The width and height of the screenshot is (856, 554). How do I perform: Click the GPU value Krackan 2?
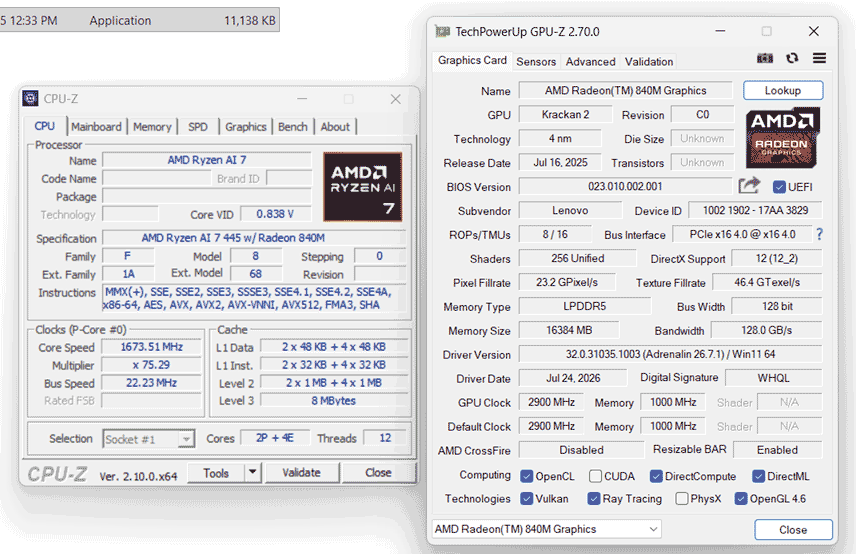(565, 115)
